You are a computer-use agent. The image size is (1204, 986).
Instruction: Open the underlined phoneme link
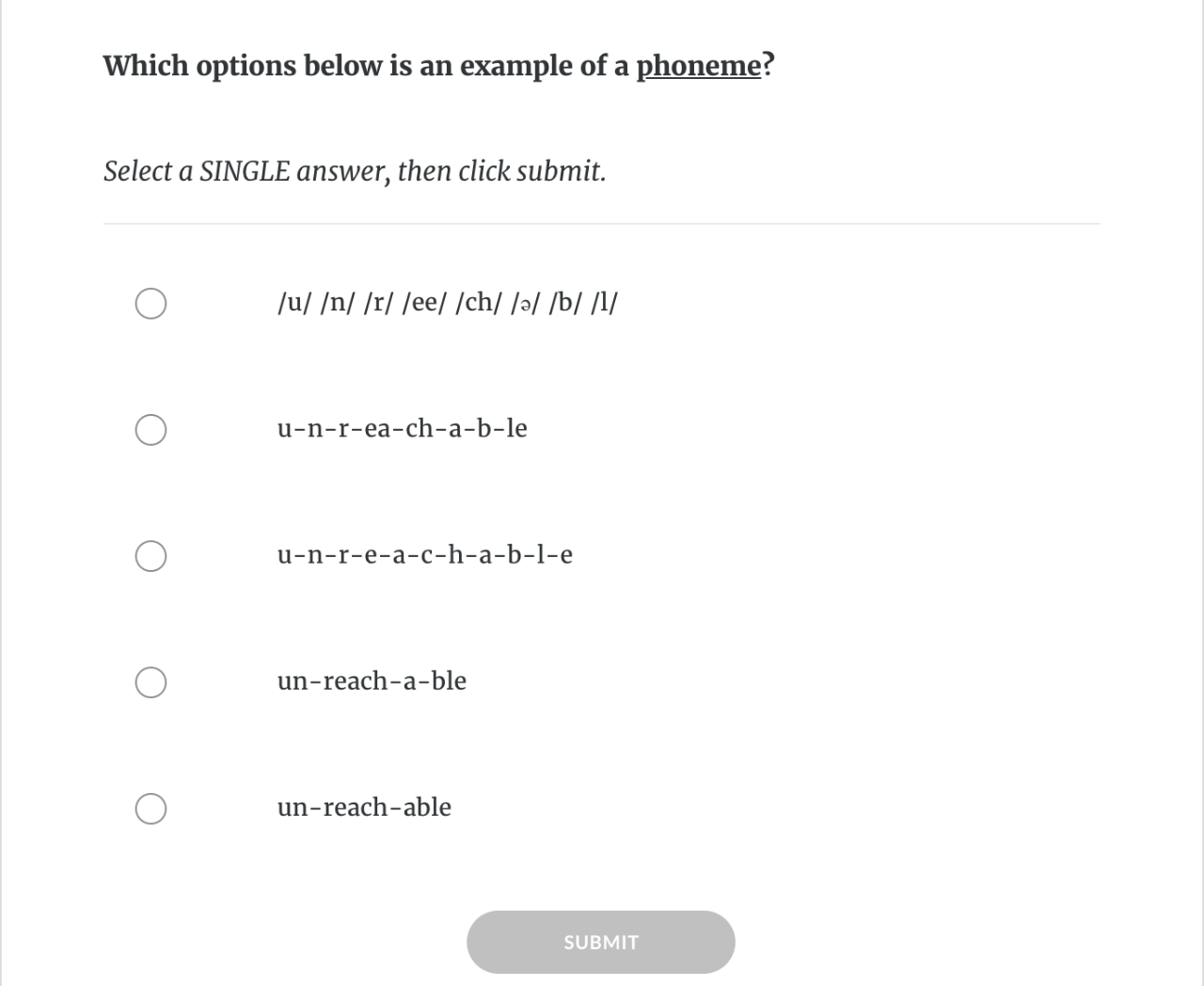click(699, 66)
